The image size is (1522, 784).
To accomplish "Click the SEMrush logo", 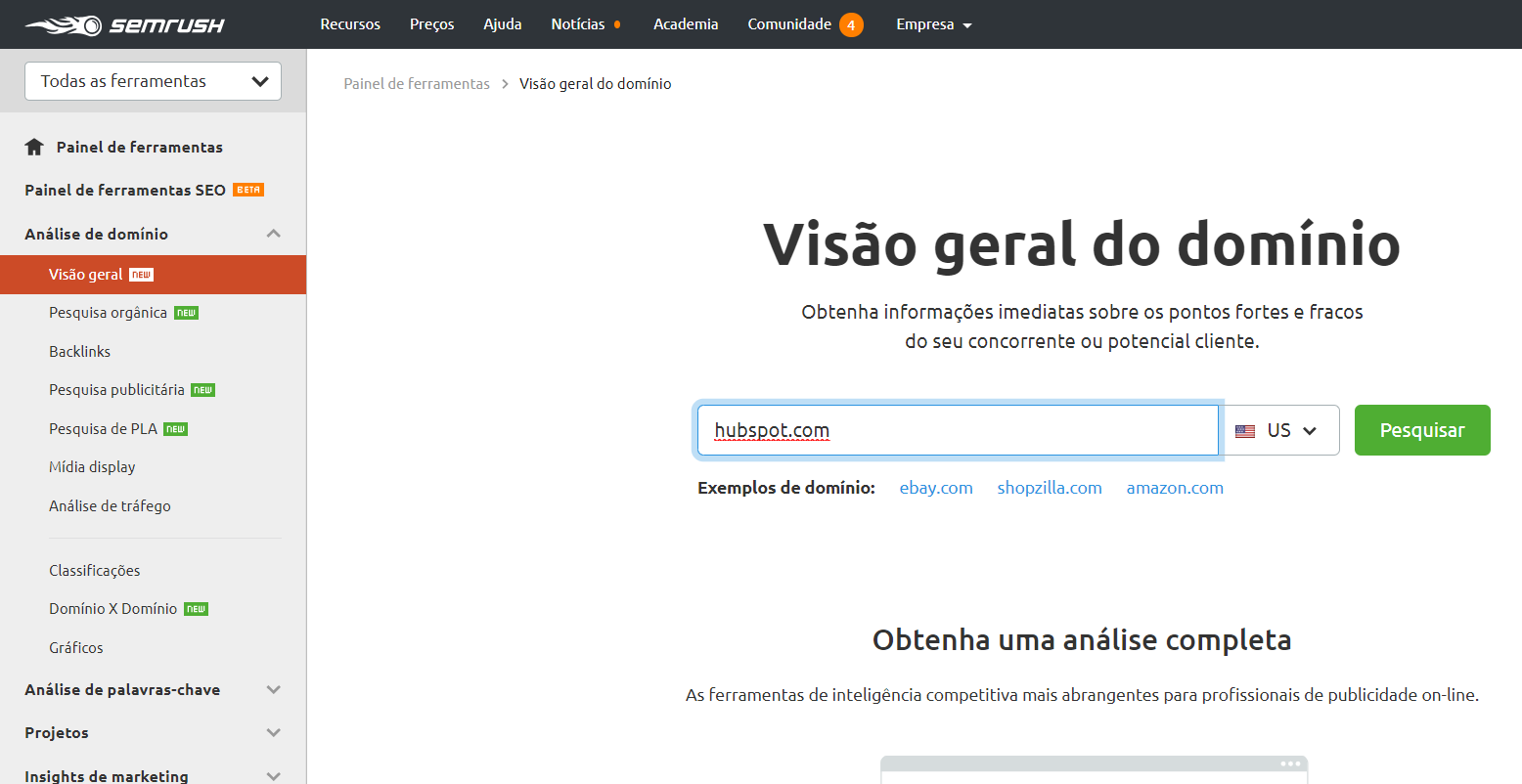I will (x=124, y=24).
